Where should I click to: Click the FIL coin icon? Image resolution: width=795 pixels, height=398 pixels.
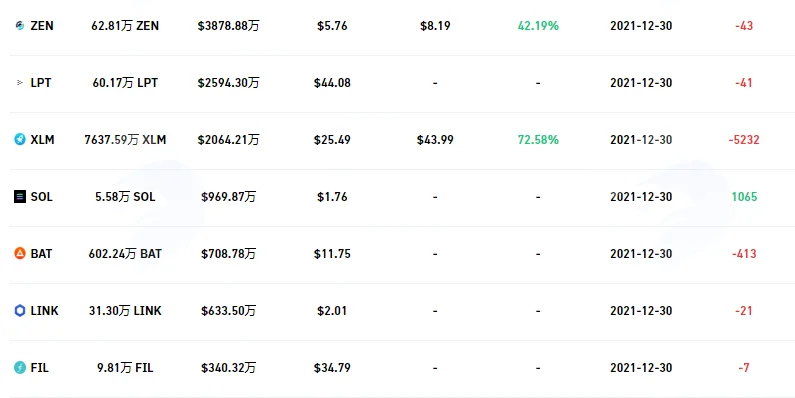coord(20,368)
